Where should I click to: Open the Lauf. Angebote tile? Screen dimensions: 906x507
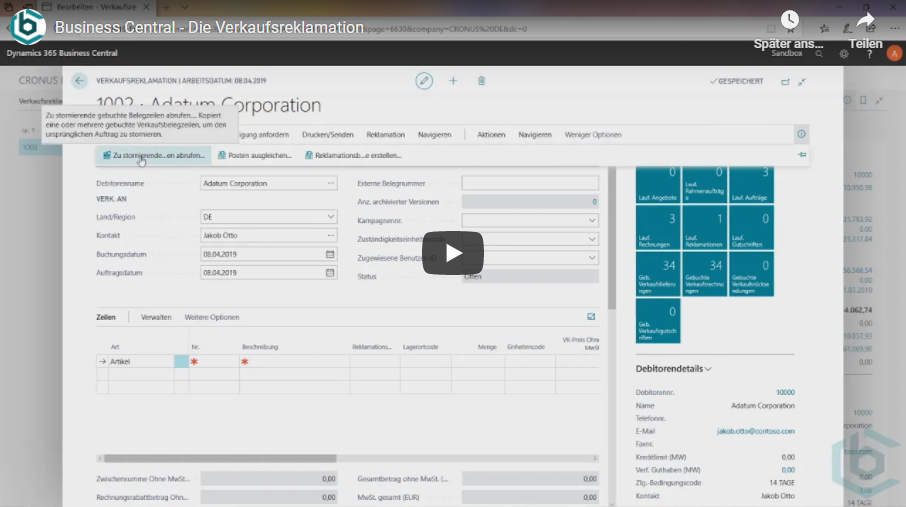[658, 184]
